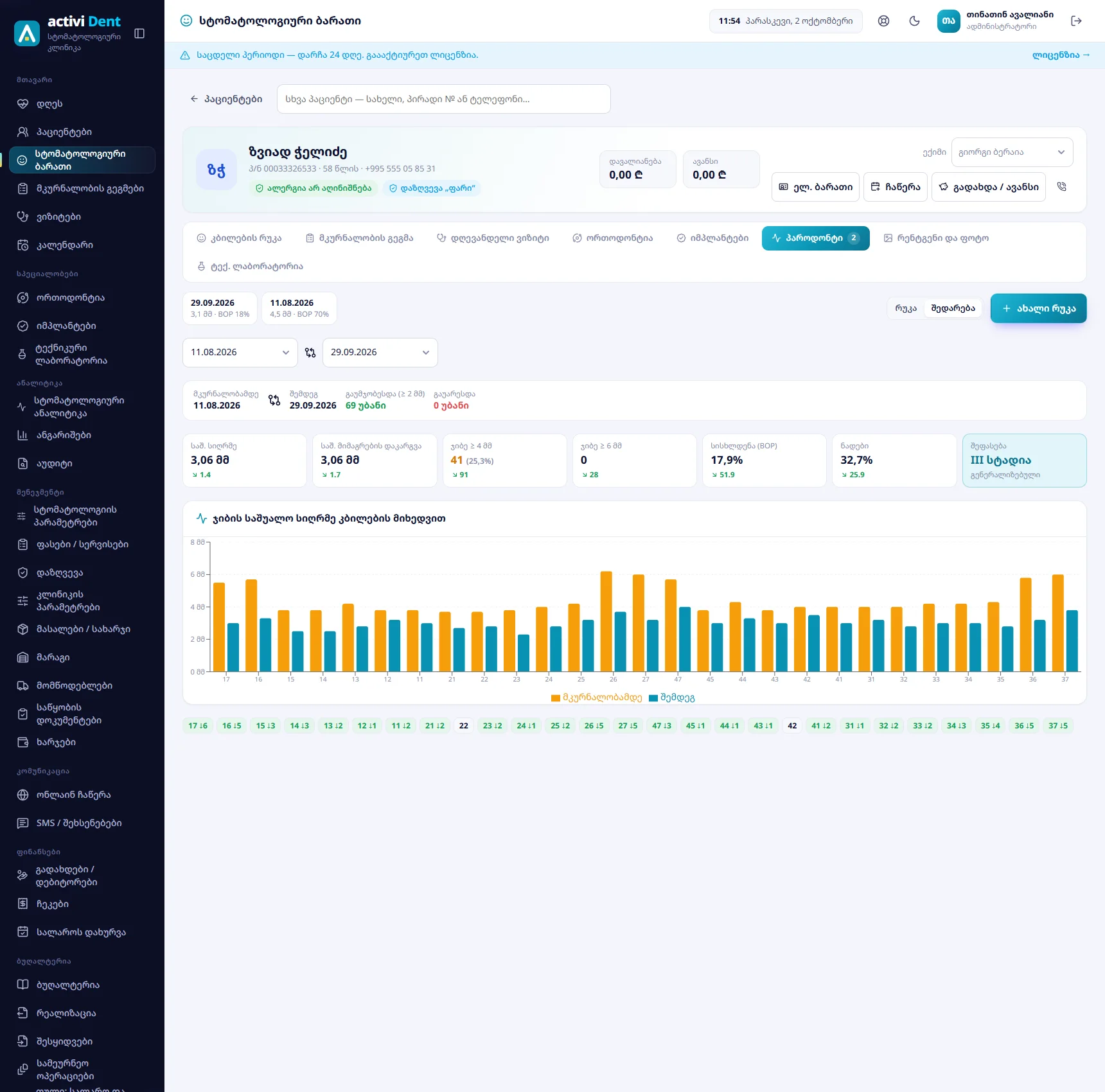1105x1092 pixels.
Task: Switch the view toggle to შედარება
Action: click(x=953, y=308)
